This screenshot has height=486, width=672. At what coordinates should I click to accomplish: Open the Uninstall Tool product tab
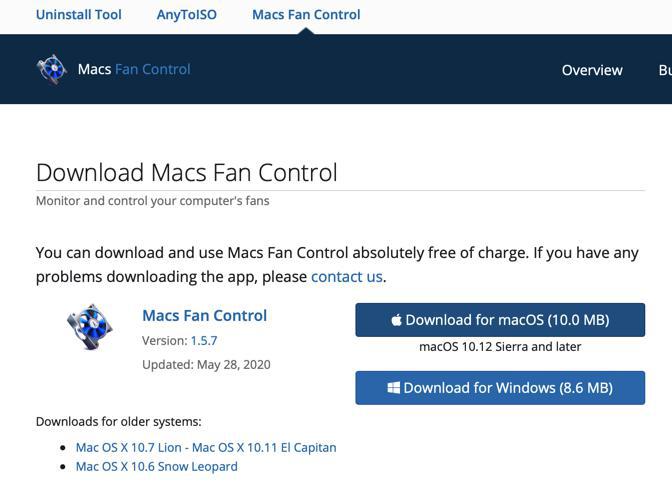(x=79, y=15)
